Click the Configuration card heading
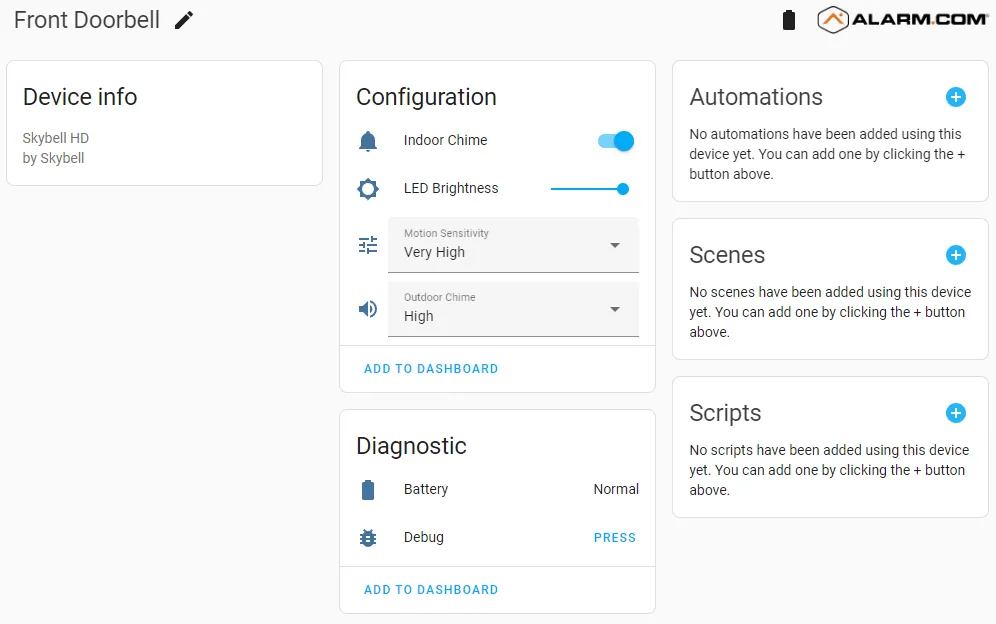Viewport: 996px width, 624px height. pyautogui.click(x=426, y=97)
